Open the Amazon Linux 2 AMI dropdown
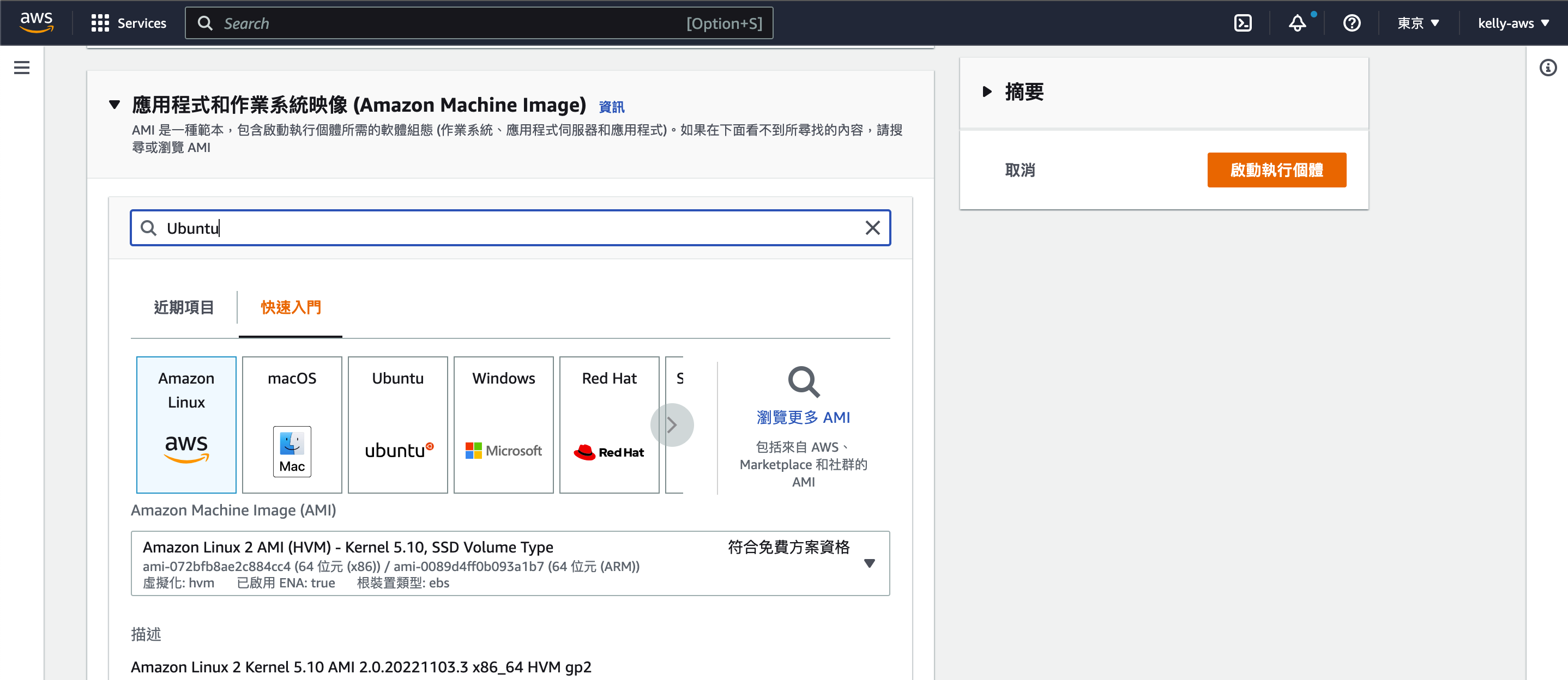The height and width of the screenshot is (680, 1568). pos(510,563)
